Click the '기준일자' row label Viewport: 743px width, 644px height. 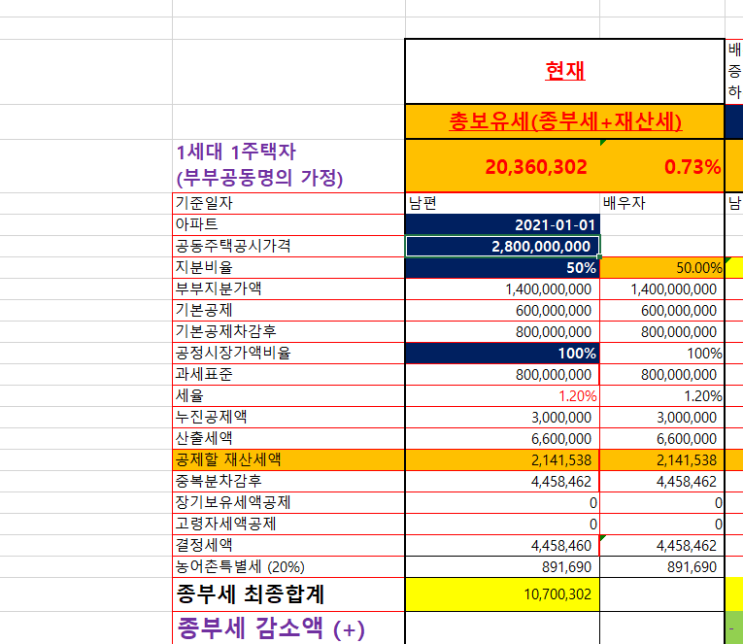288,203
